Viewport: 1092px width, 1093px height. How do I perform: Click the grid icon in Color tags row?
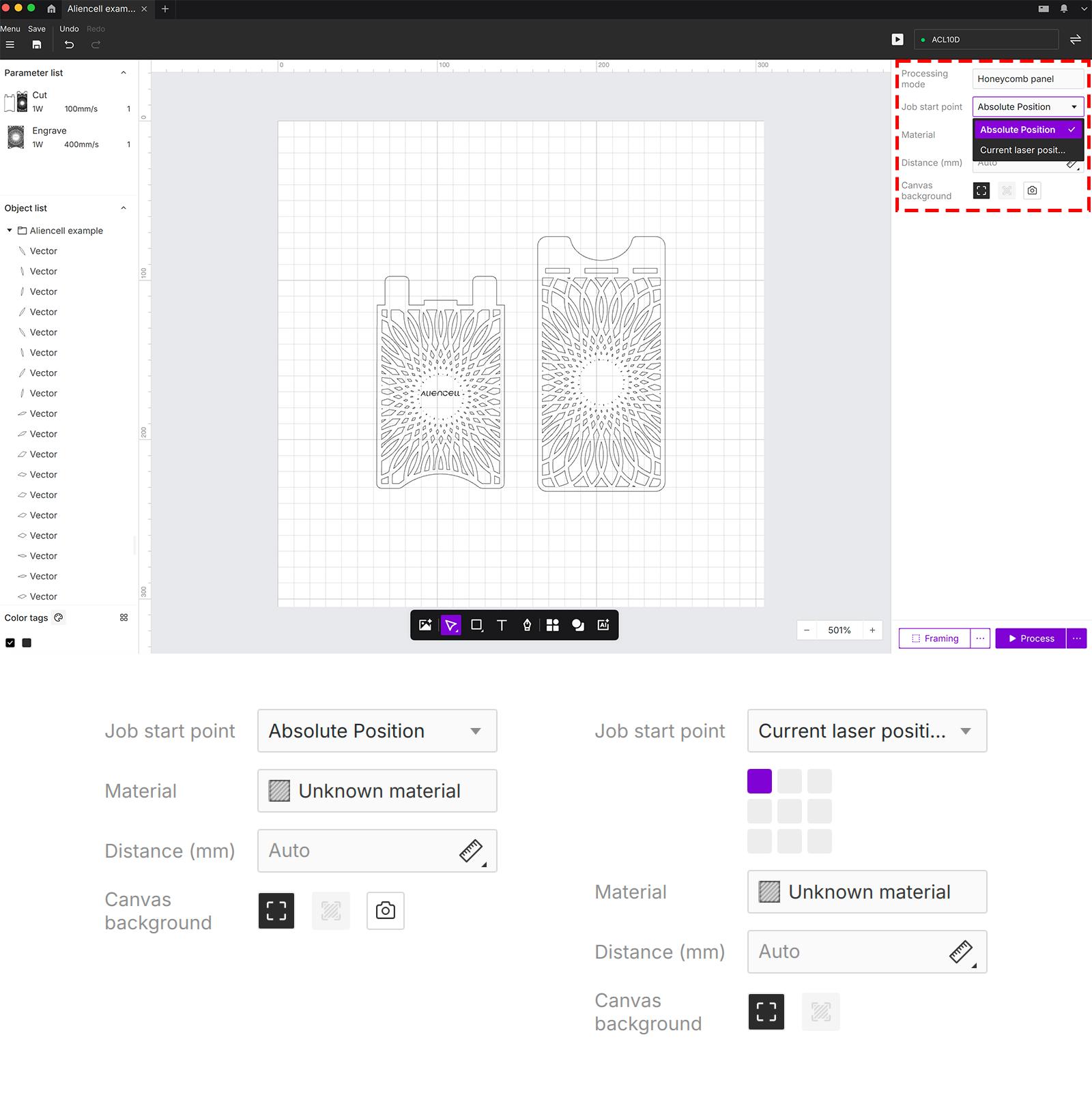[124, 617]
